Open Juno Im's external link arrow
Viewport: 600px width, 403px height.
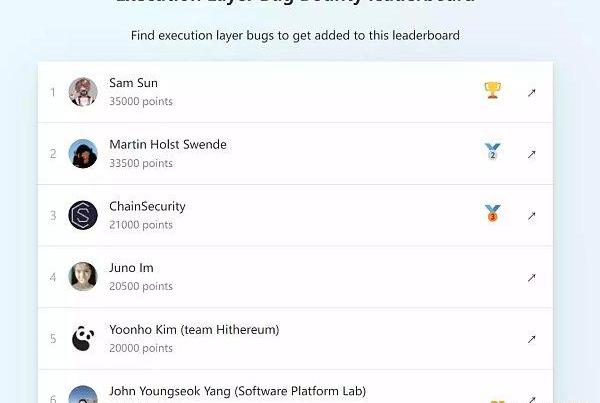click(x=532, y=277)
